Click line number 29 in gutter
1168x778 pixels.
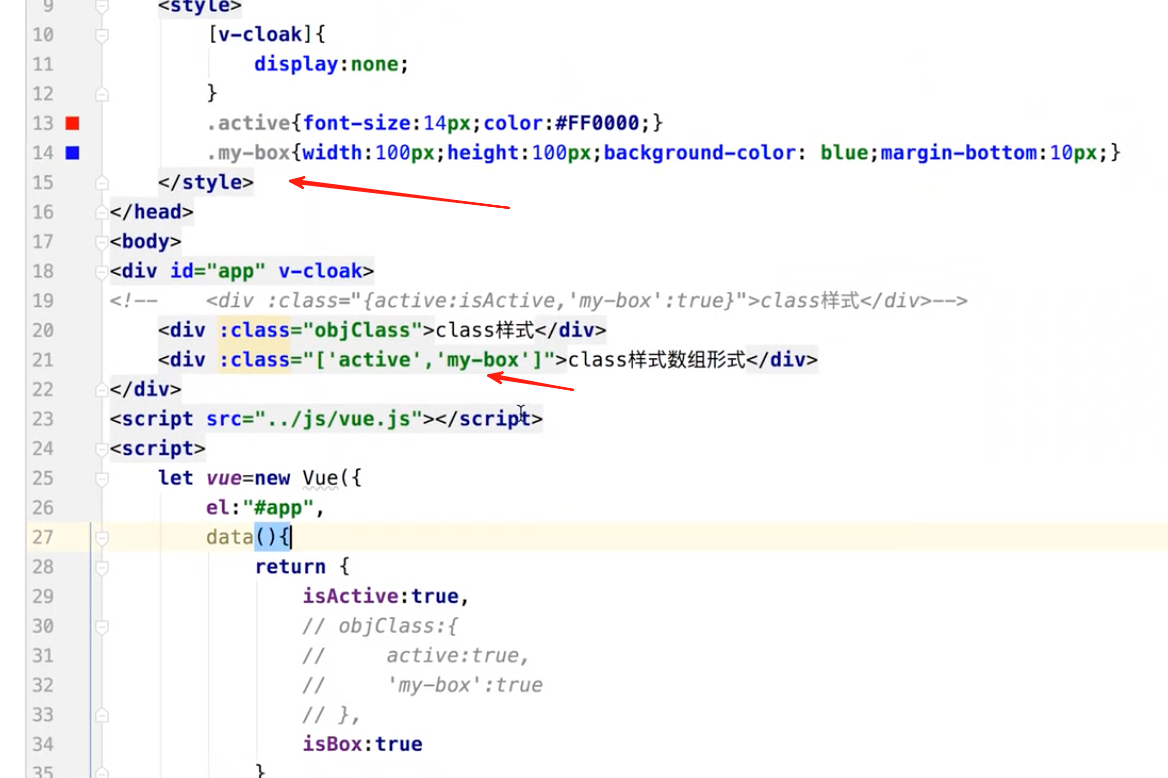(x=42, y=596)
